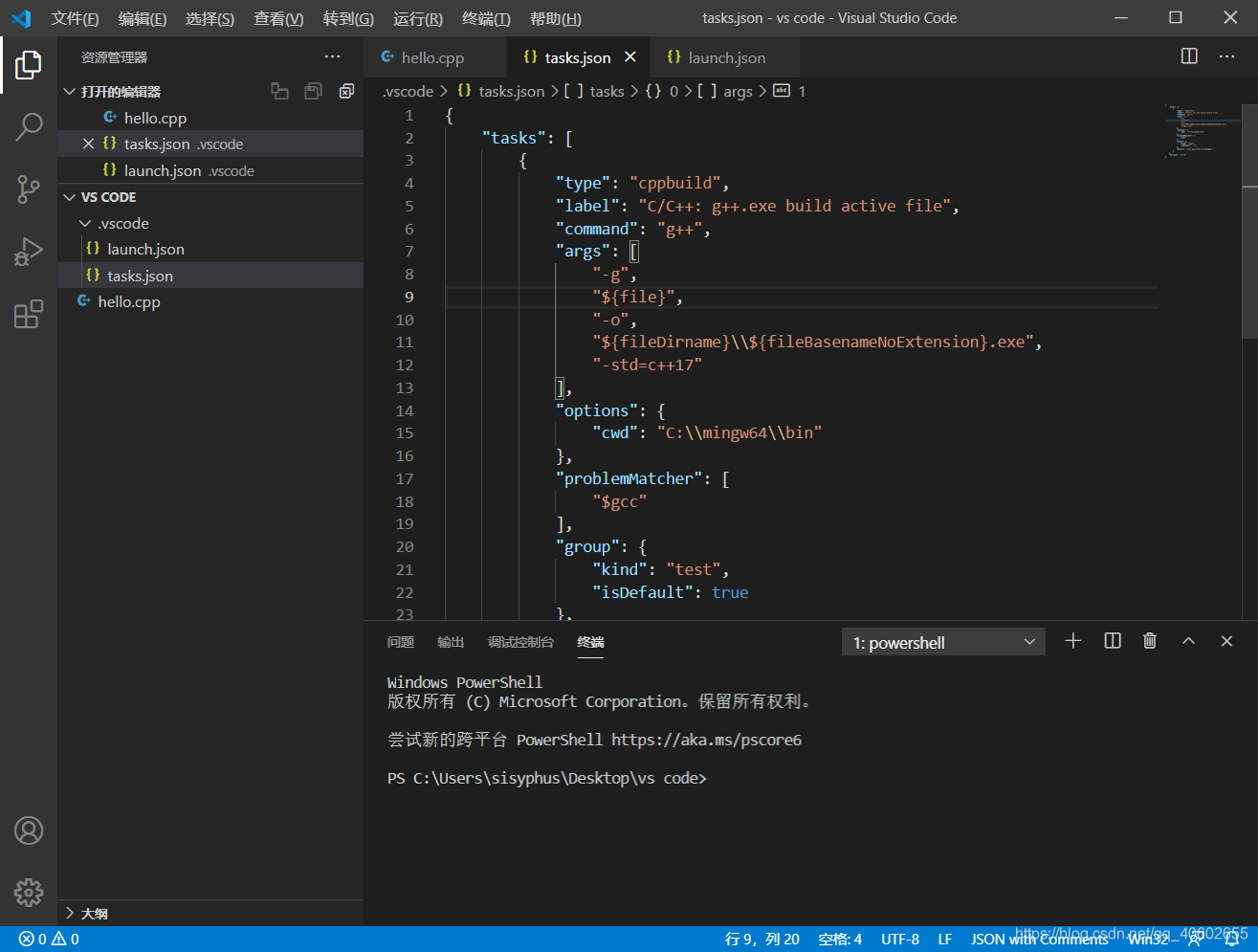Open tasks.json in file tree
Screen dimensions: 1258x952
click(210, 276)
